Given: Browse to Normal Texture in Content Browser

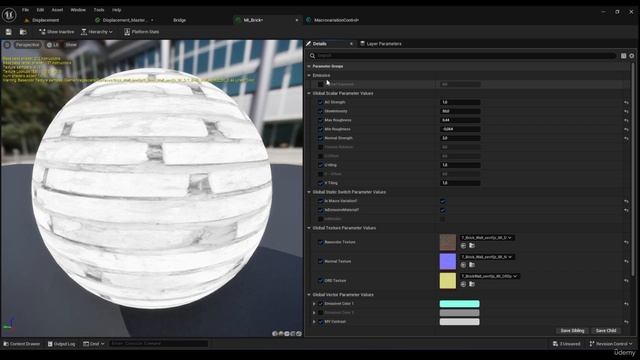Looking at the screenshot, I should (472, 264).
